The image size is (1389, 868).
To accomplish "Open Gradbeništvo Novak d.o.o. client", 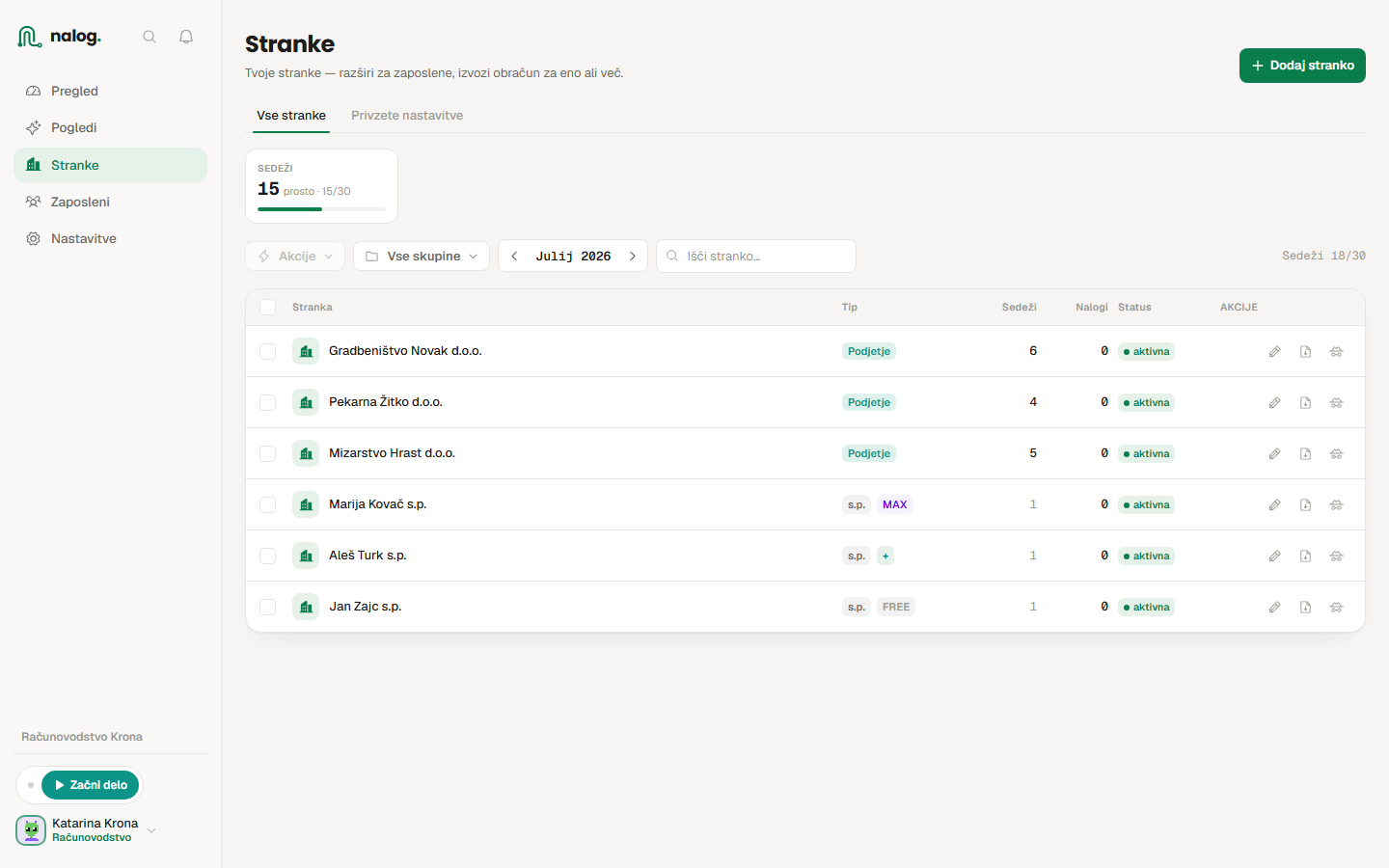I will click(405, 351).
